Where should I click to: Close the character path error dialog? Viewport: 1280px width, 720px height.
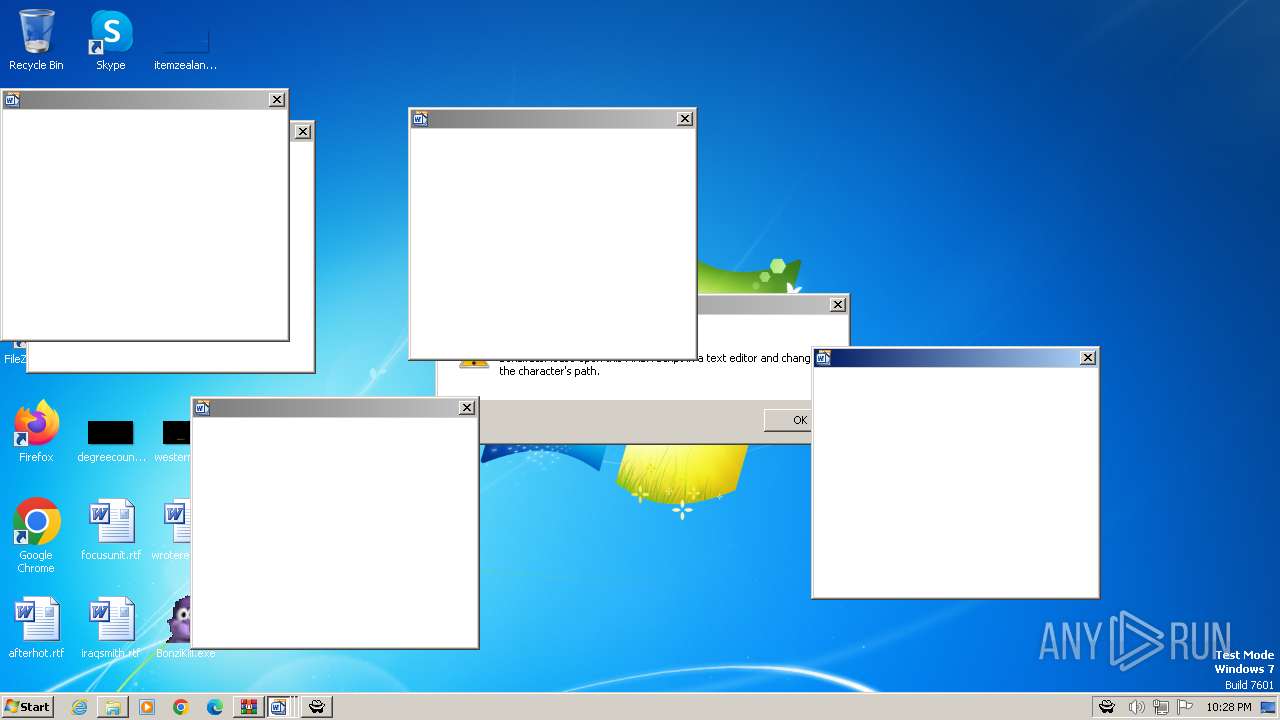point(838,305)
